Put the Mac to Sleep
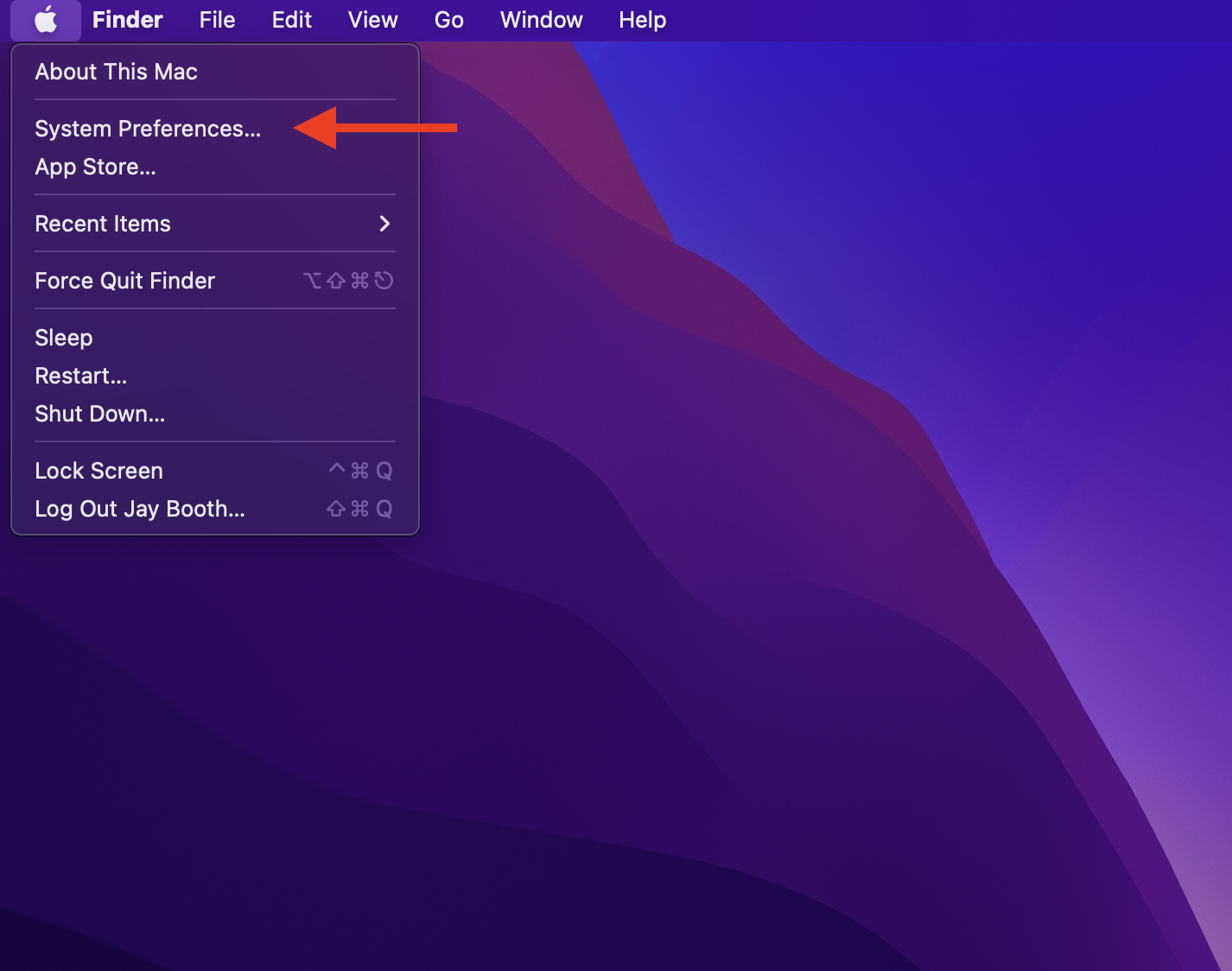Viewport: 1232px width, 971px height. [x=63, y=337]
